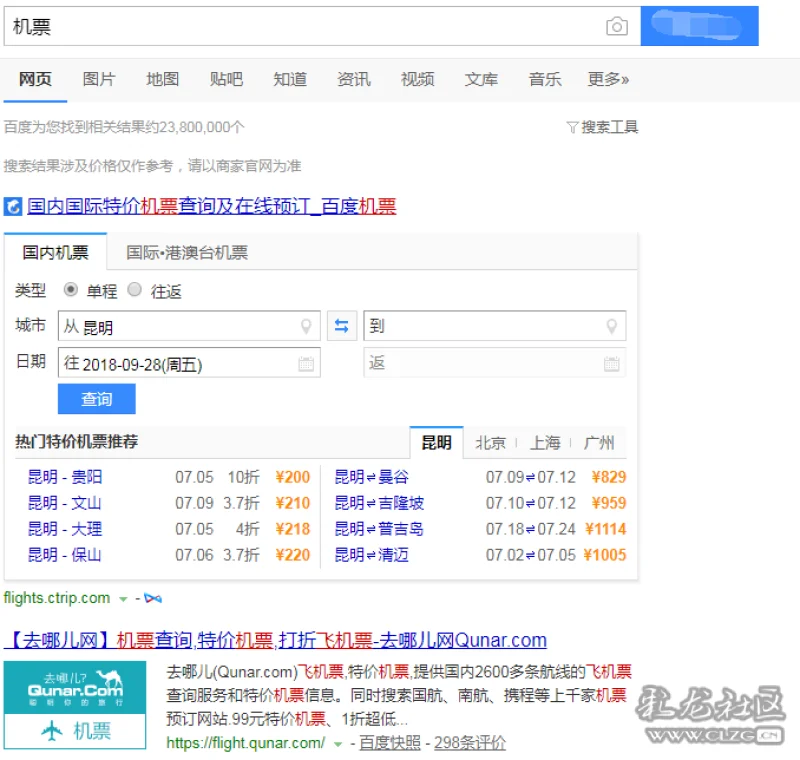Open 搜索工具 search tools
This screenshot has width=800, height=760.
(x=609, y=127)
